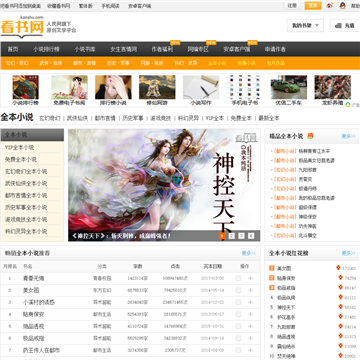This screenshot has width=360, height=360.
Task: Click the 完本日期 column header
Action: point(213,266)
